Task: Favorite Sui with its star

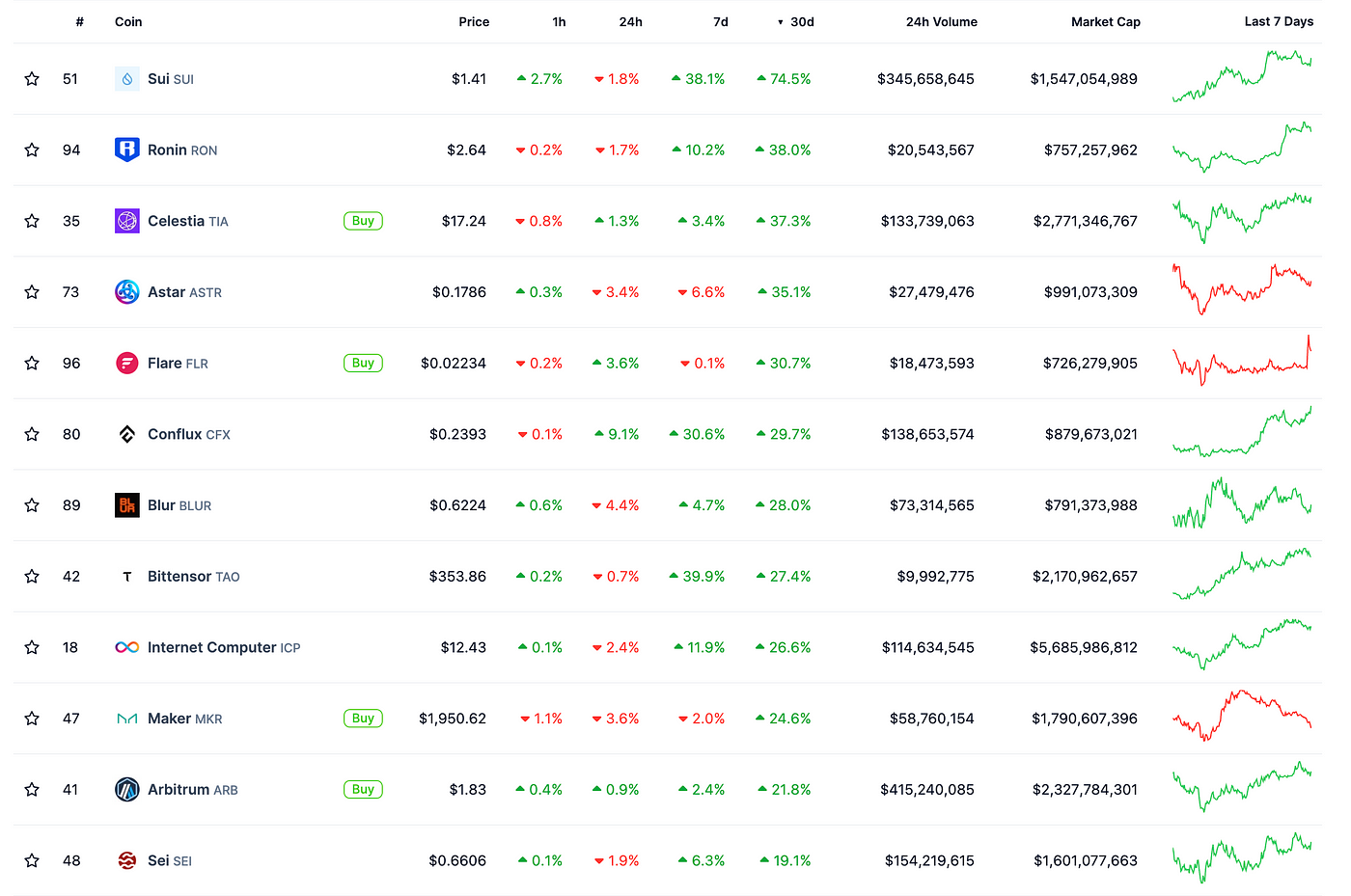Action: [x=32, y=79]
